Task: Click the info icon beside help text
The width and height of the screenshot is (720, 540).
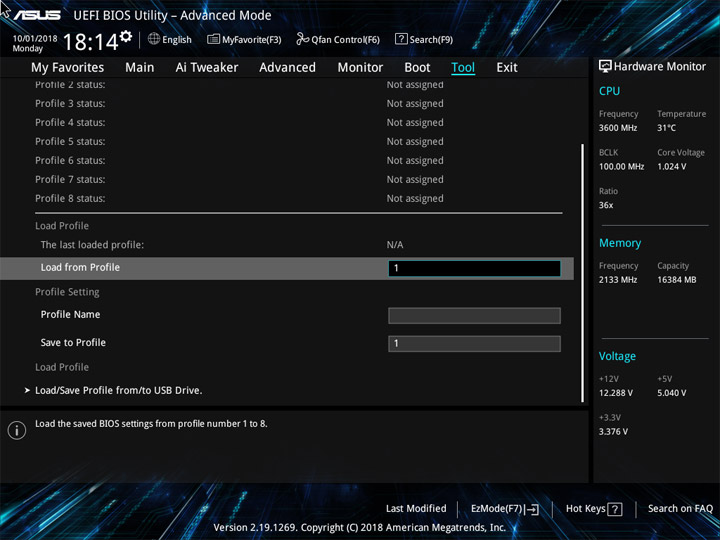Action: [17, 430]
